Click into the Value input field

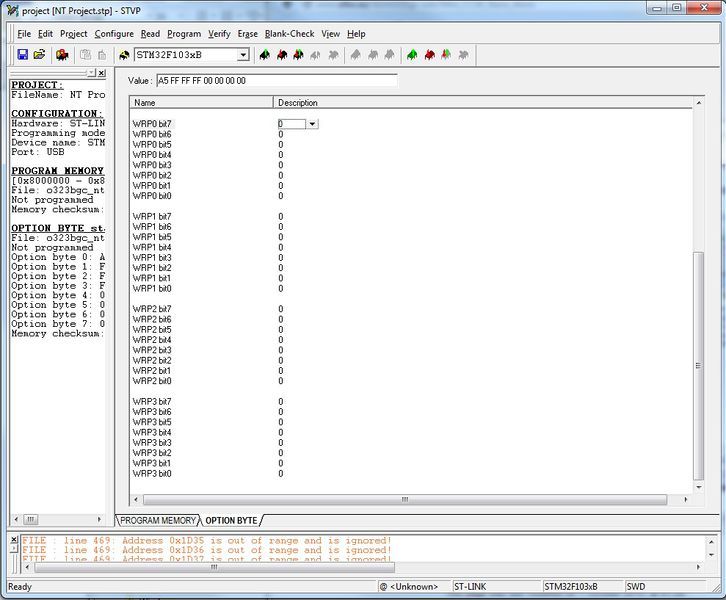click(x=276, y=80)
